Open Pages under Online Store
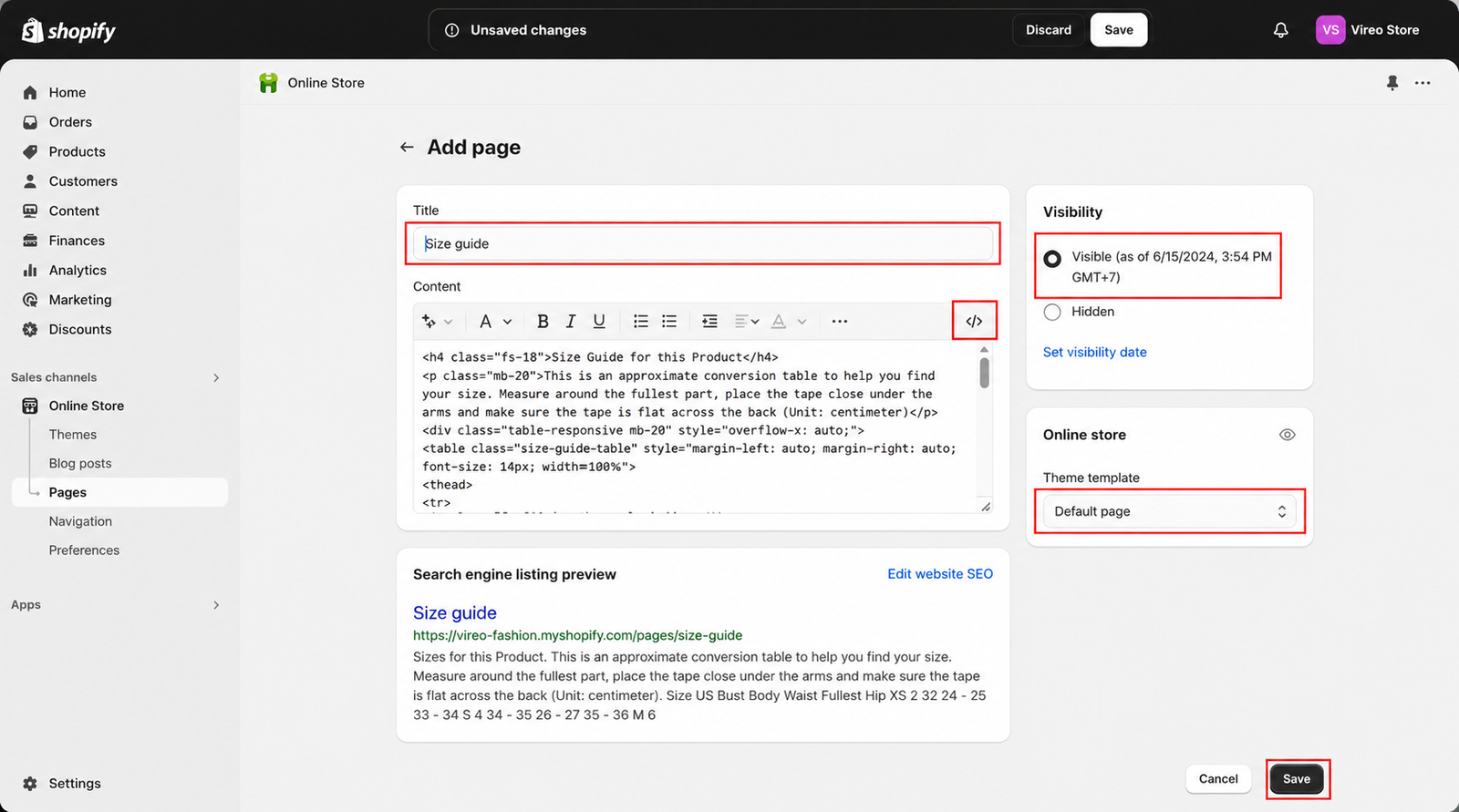 point(119,492)
